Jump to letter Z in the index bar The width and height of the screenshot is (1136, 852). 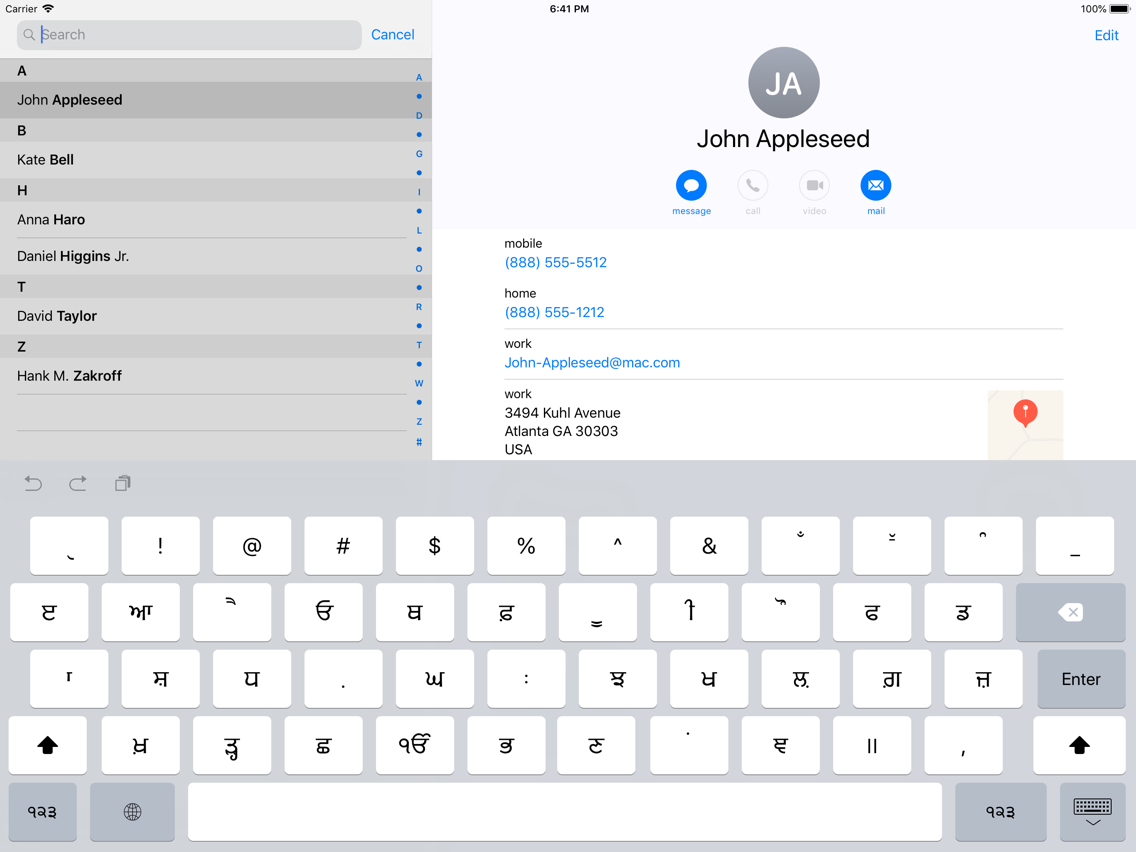[x=419, y=421]
